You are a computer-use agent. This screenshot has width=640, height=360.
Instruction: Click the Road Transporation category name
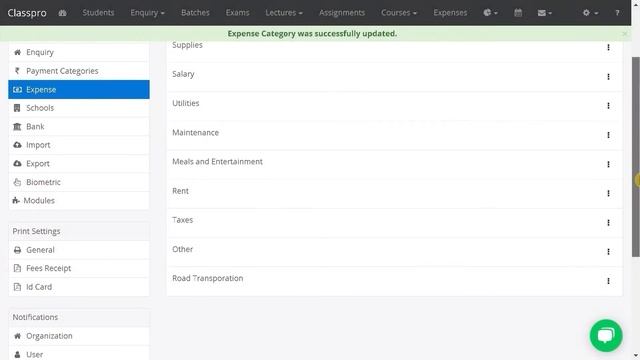(x=207, y=278)
